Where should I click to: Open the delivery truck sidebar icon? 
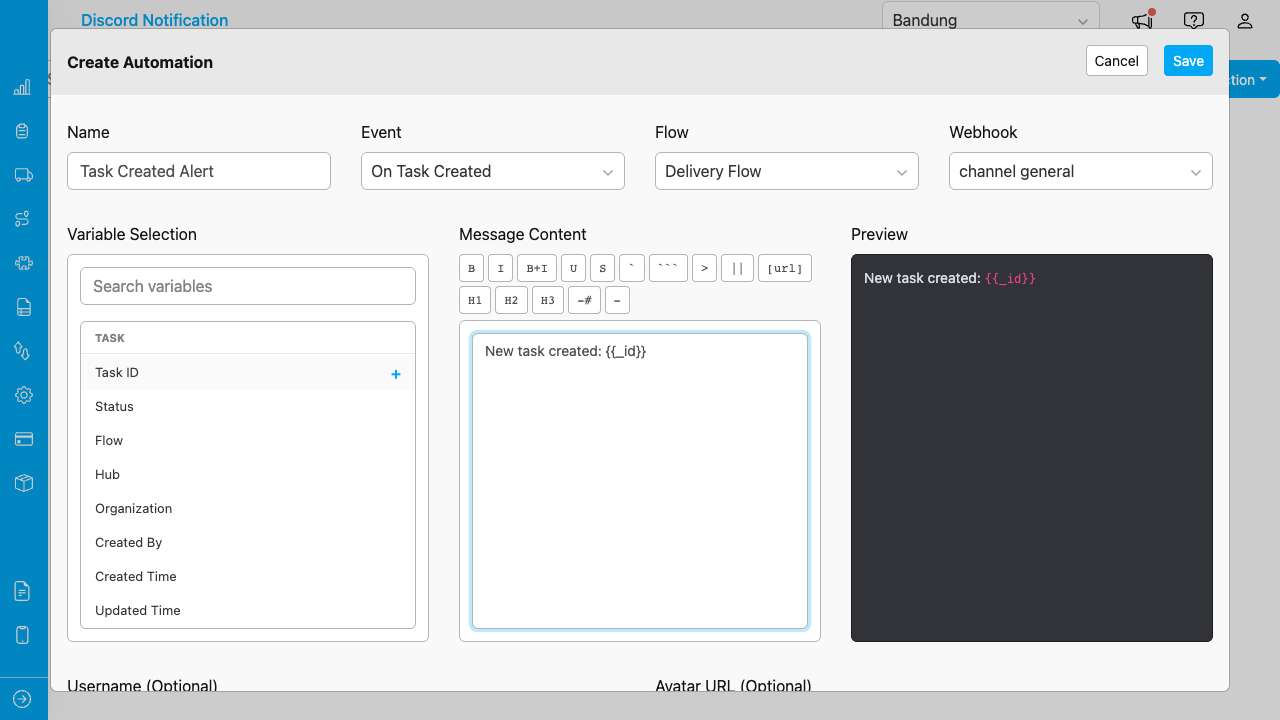click(x=23, y=175)
